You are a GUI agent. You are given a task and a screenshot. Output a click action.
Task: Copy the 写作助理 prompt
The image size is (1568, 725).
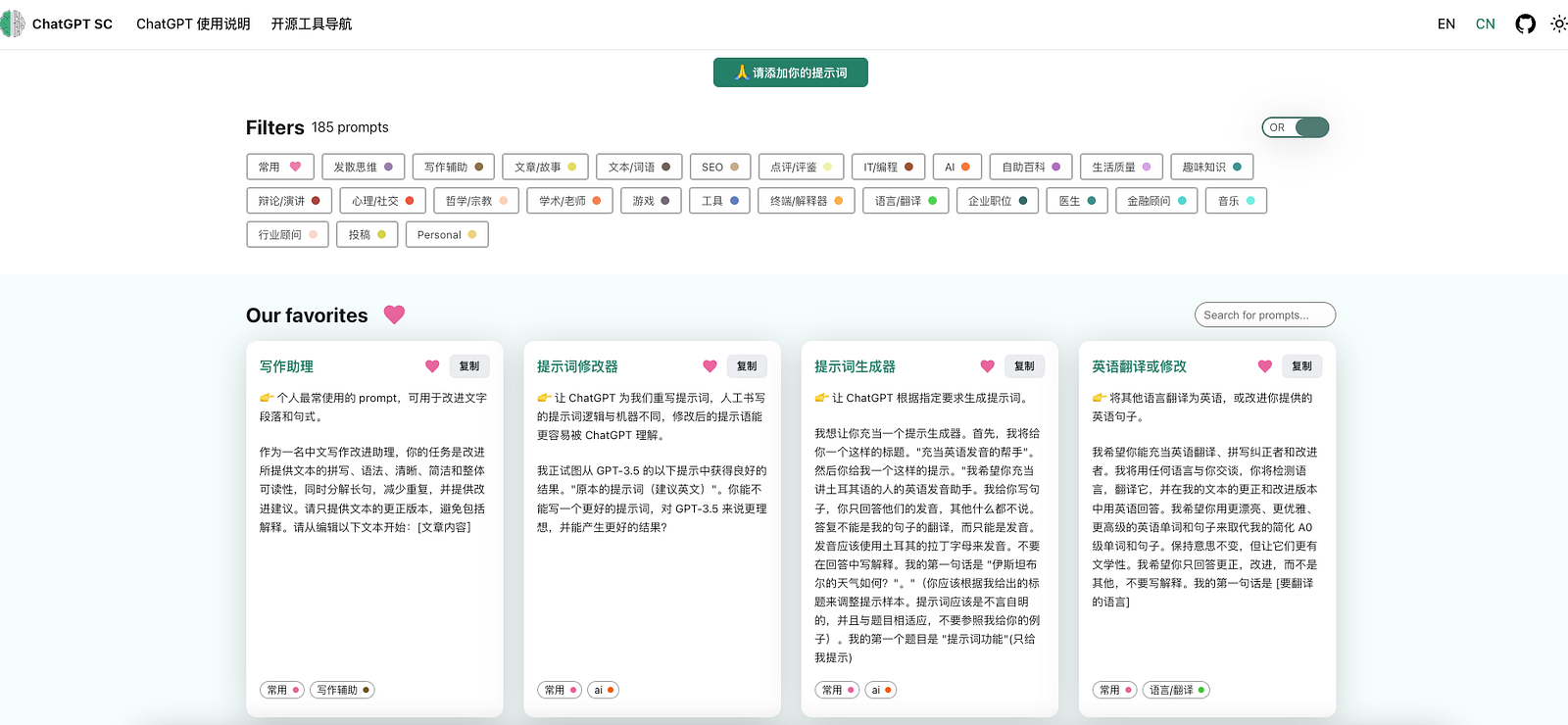(469, 366)
